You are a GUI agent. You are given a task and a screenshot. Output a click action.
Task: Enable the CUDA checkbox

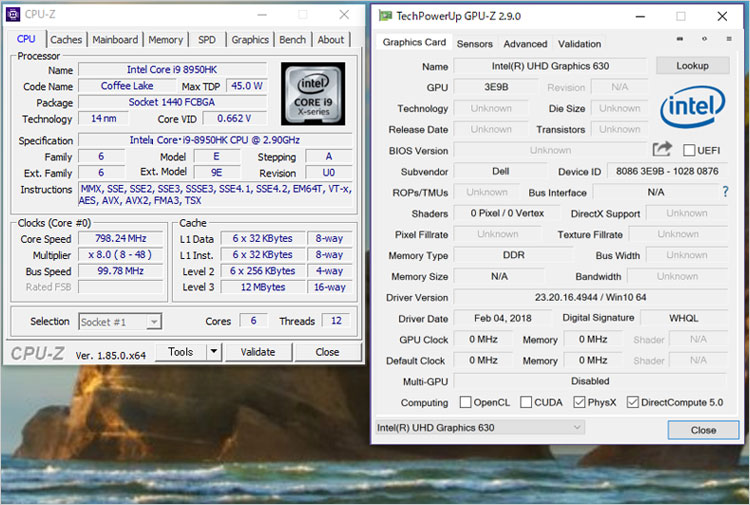click(x=526, y=402)
